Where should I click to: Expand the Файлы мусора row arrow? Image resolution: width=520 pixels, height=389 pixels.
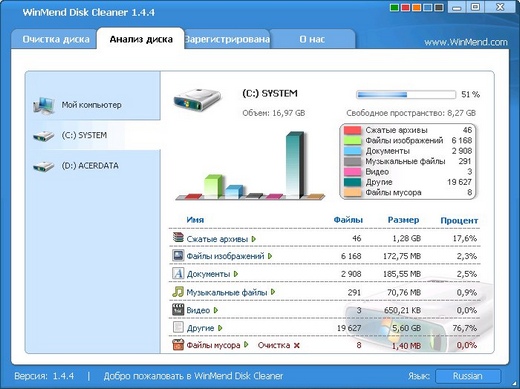click(246, 345)
